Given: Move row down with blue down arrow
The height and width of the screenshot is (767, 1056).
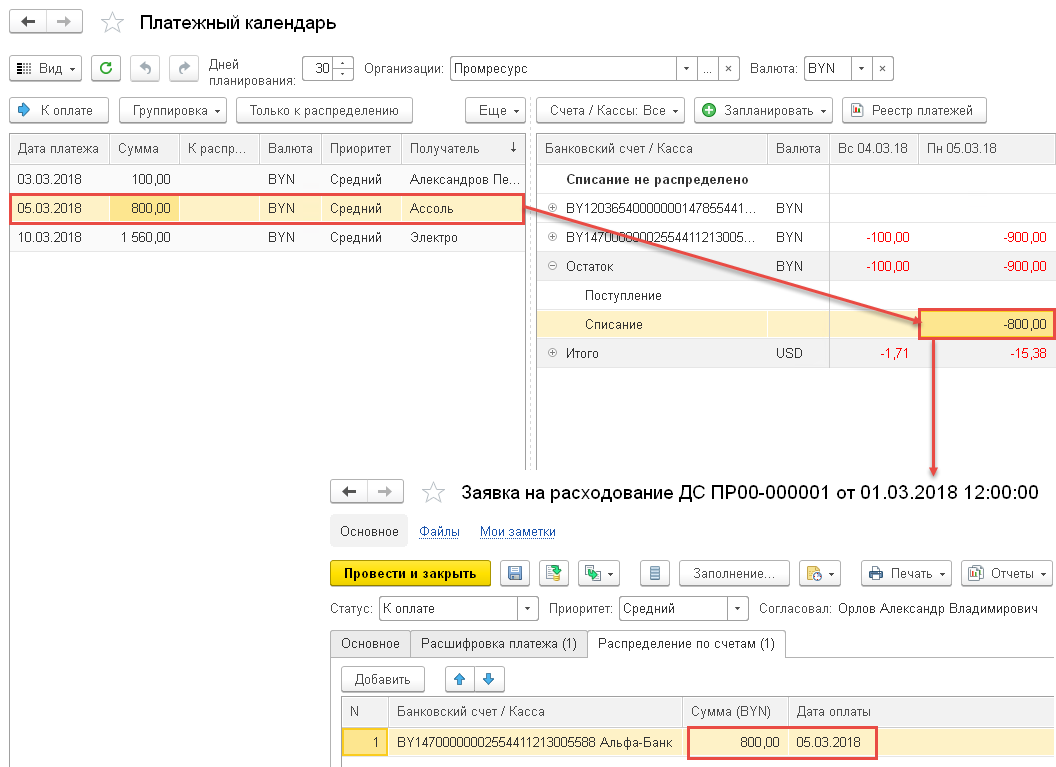Looking at the screenshot, I should (489, 679).
